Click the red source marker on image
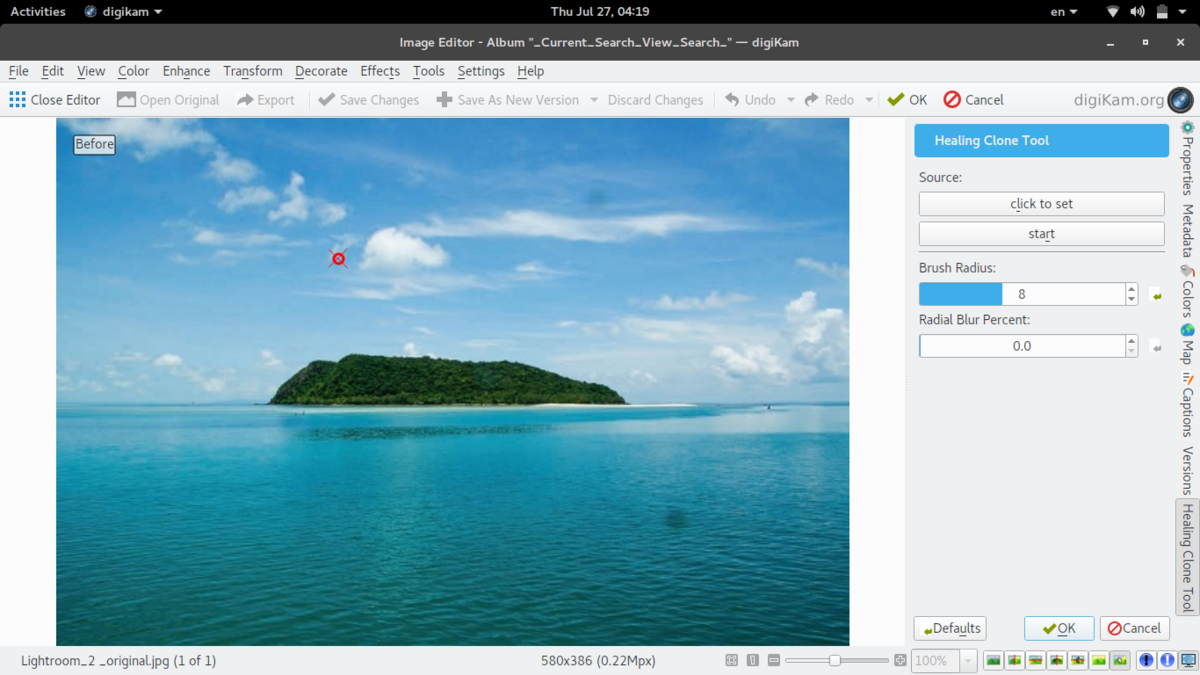Viewport: 1200px width, 675px height. 339,259
